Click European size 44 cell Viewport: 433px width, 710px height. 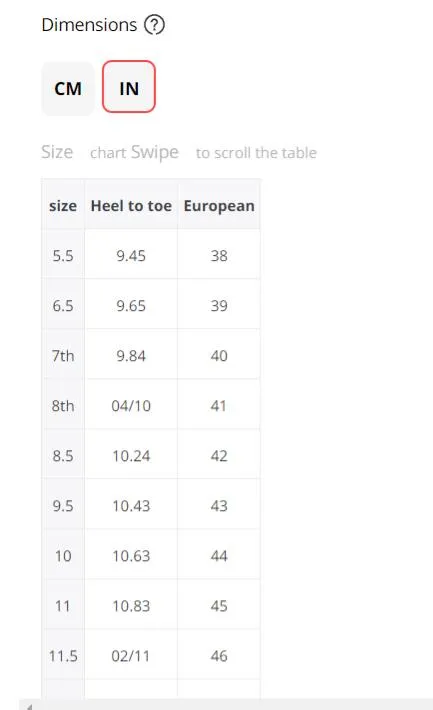[219, 556]
